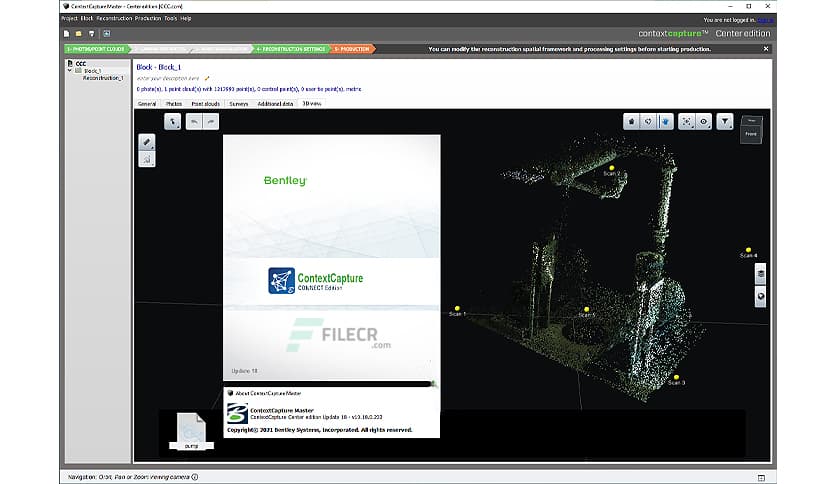Switch to the Additional data tab
Screen dimensions: 836x484
pos(275,104)
